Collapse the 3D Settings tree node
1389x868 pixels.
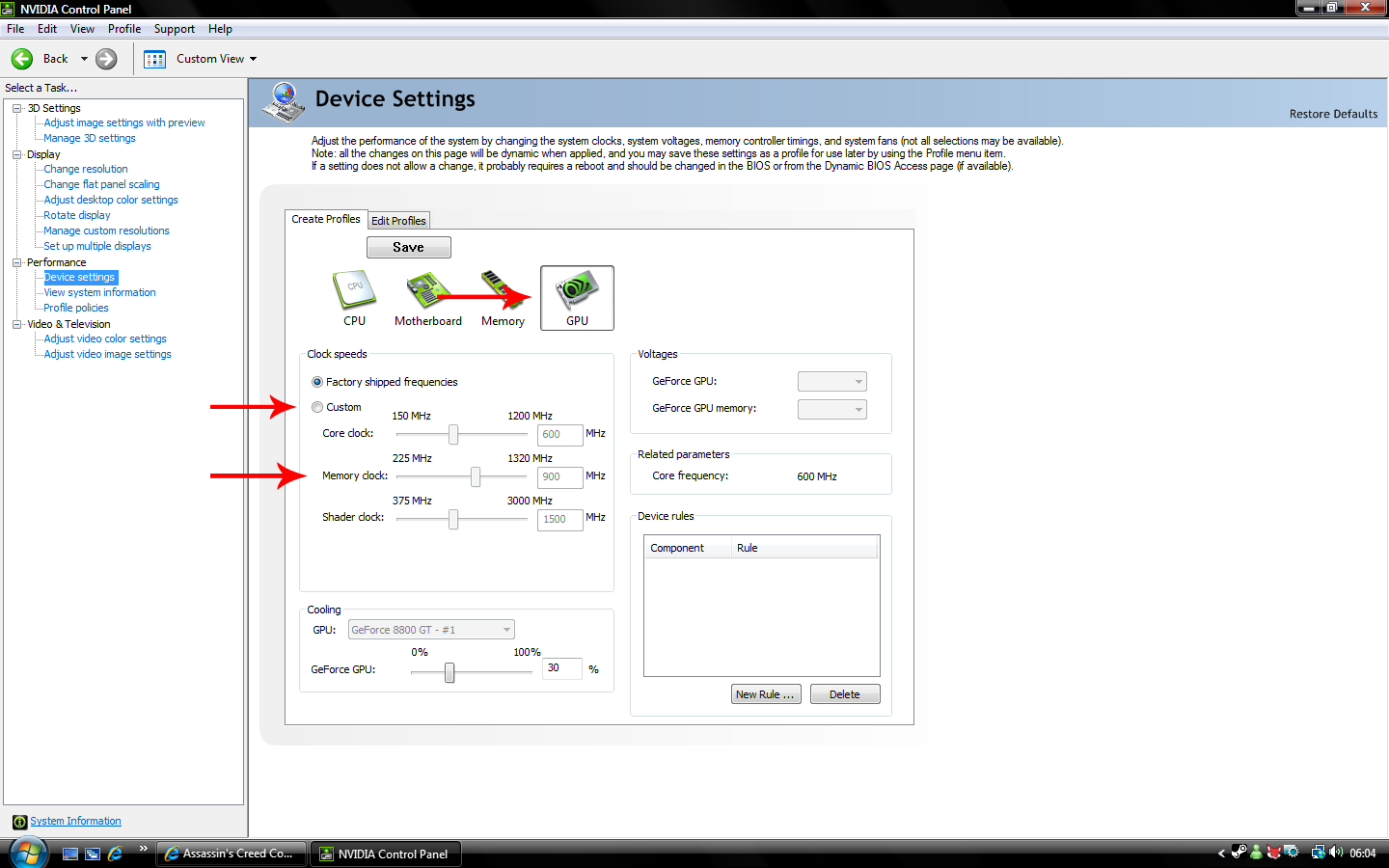pos(16,108)
